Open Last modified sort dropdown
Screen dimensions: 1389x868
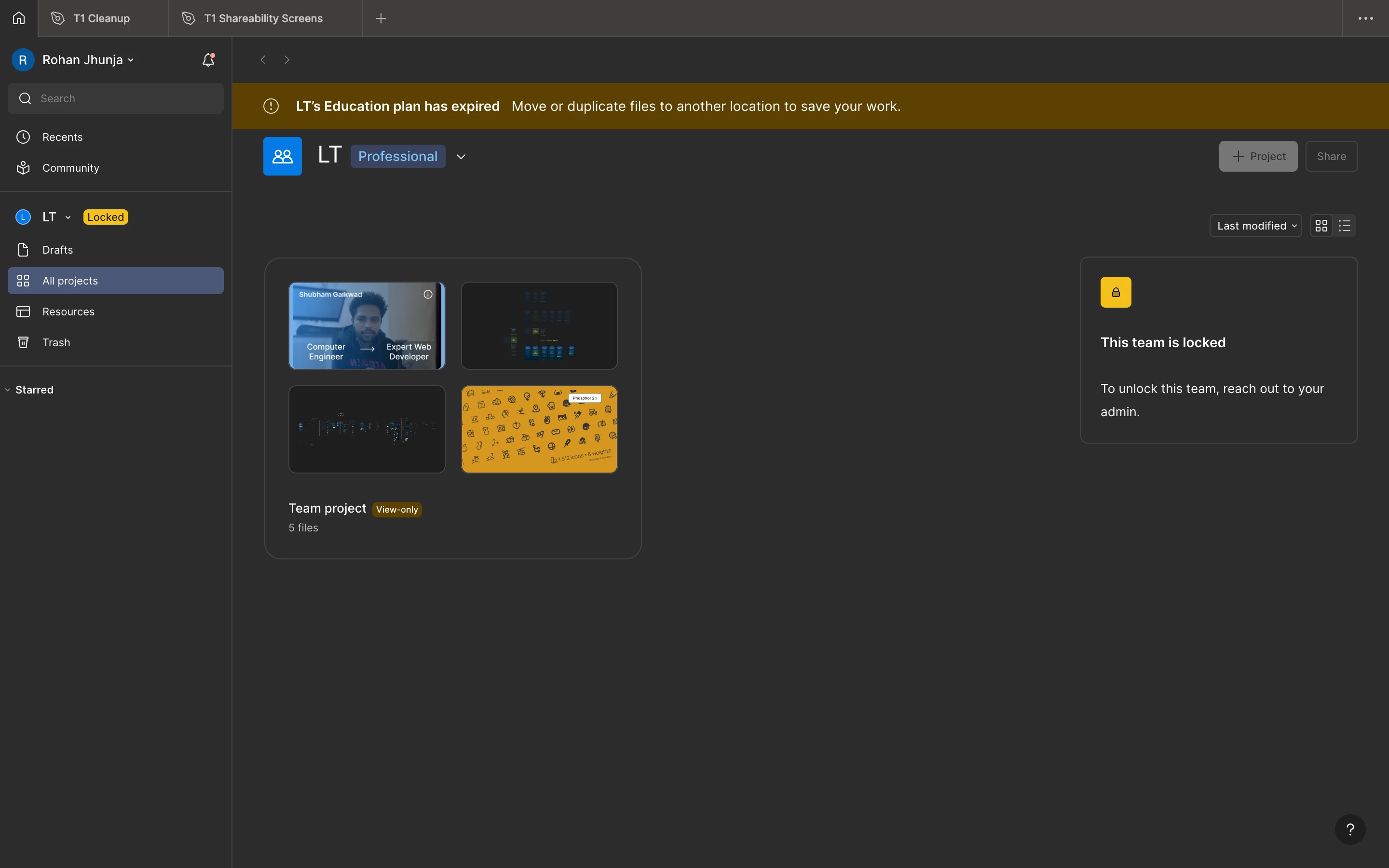tap(1256, 226)
